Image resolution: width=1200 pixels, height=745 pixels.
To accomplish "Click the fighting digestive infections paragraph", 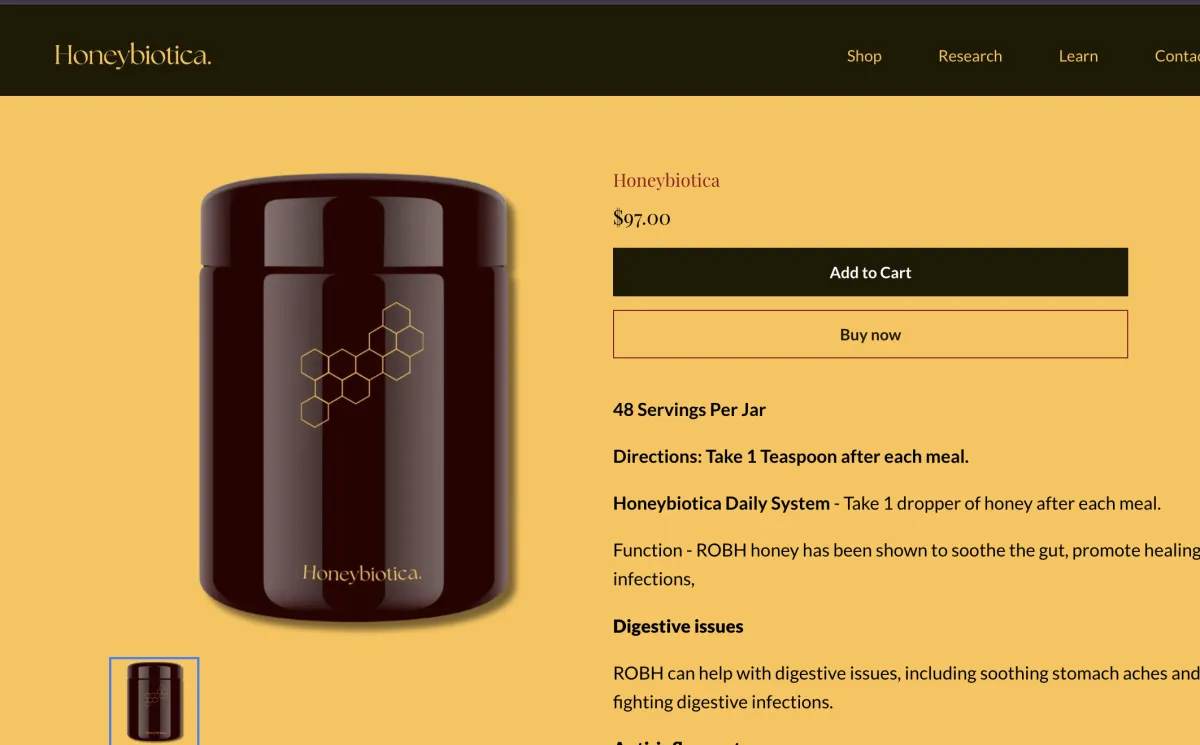I will point(906,687).
